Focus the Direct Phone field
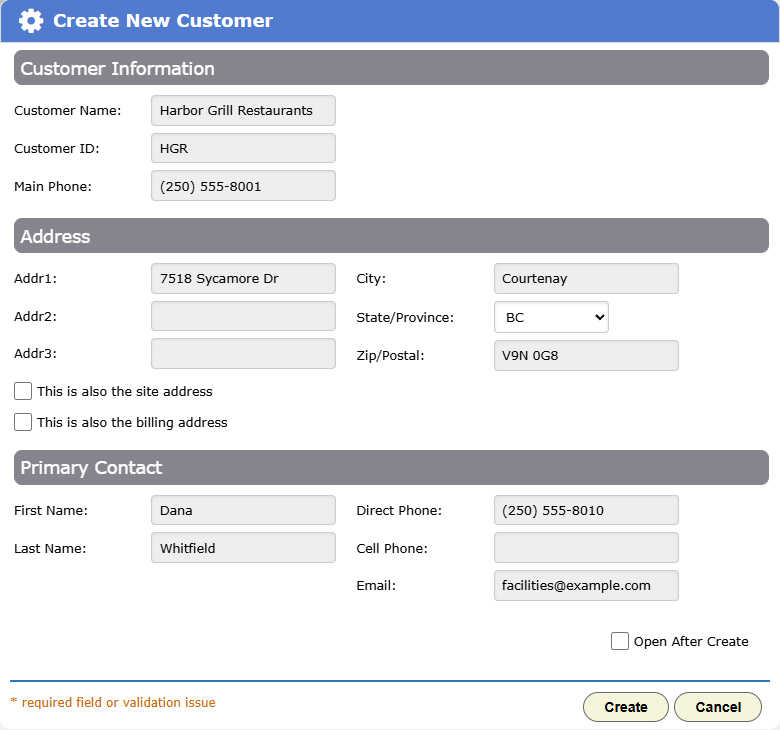The width and height of the screenshot is (780, 730). pyautogui.click(x=586, y=510)
